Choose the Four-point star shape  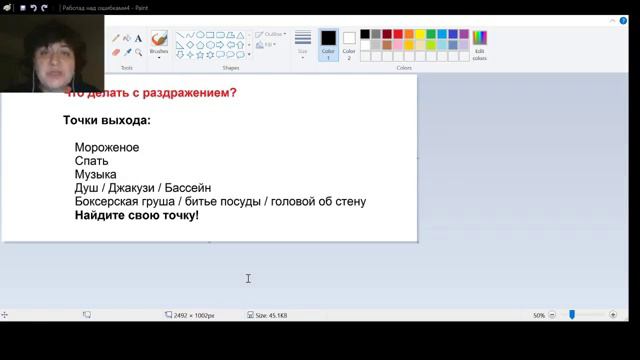(x=190, y=55)
